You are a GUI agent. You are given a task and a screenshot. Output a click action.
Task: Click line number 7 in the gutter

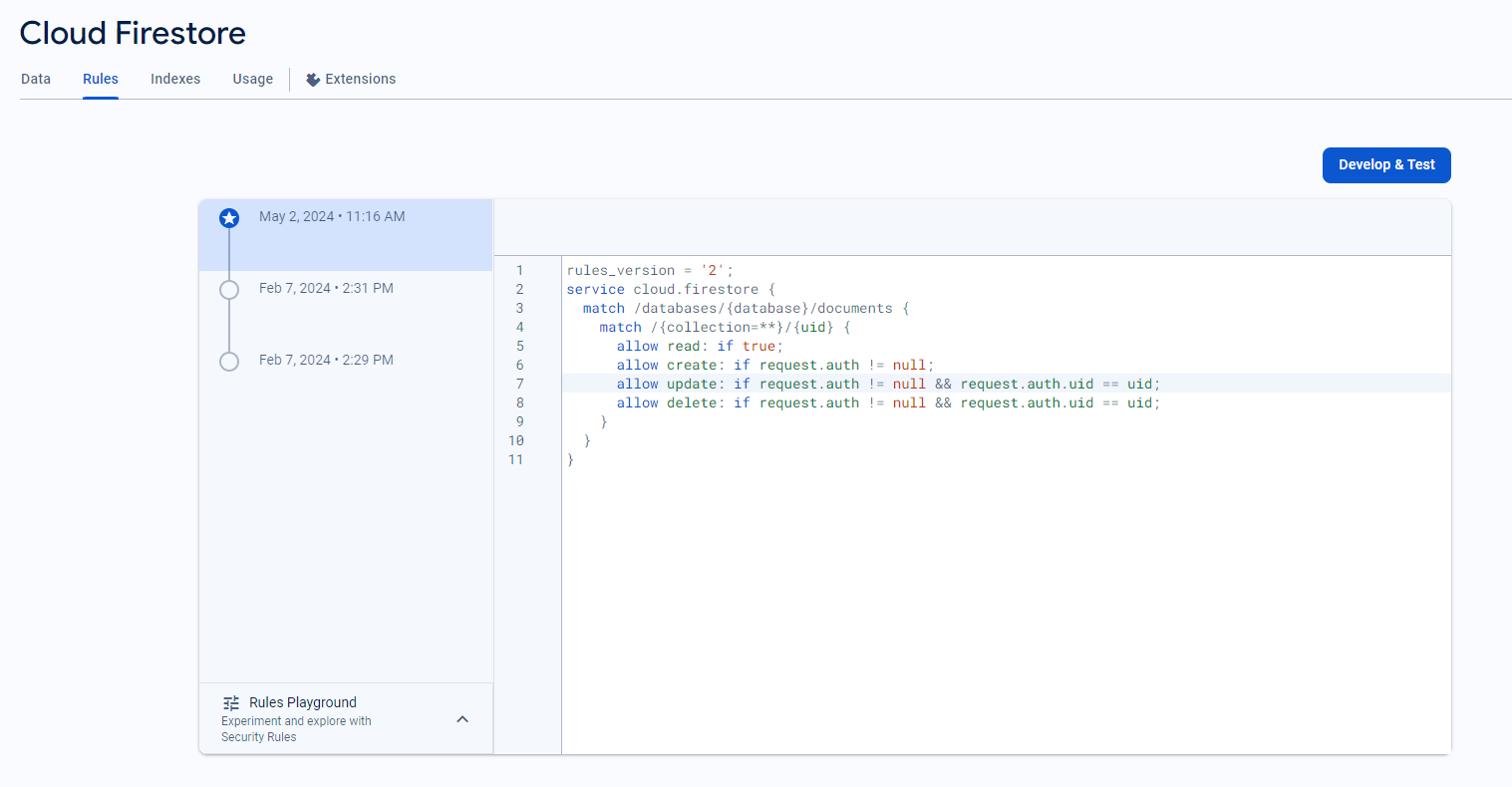pos(519,385)
